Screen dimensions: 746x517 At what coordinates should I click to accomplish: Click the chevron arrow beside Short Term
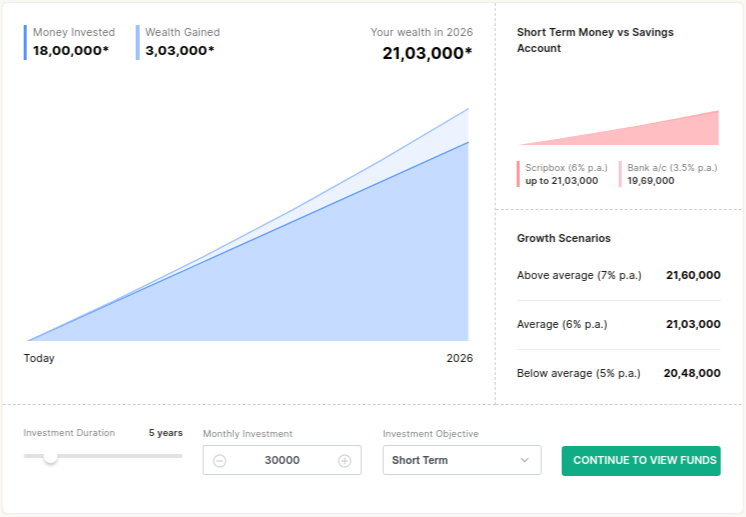pos(525,460)
